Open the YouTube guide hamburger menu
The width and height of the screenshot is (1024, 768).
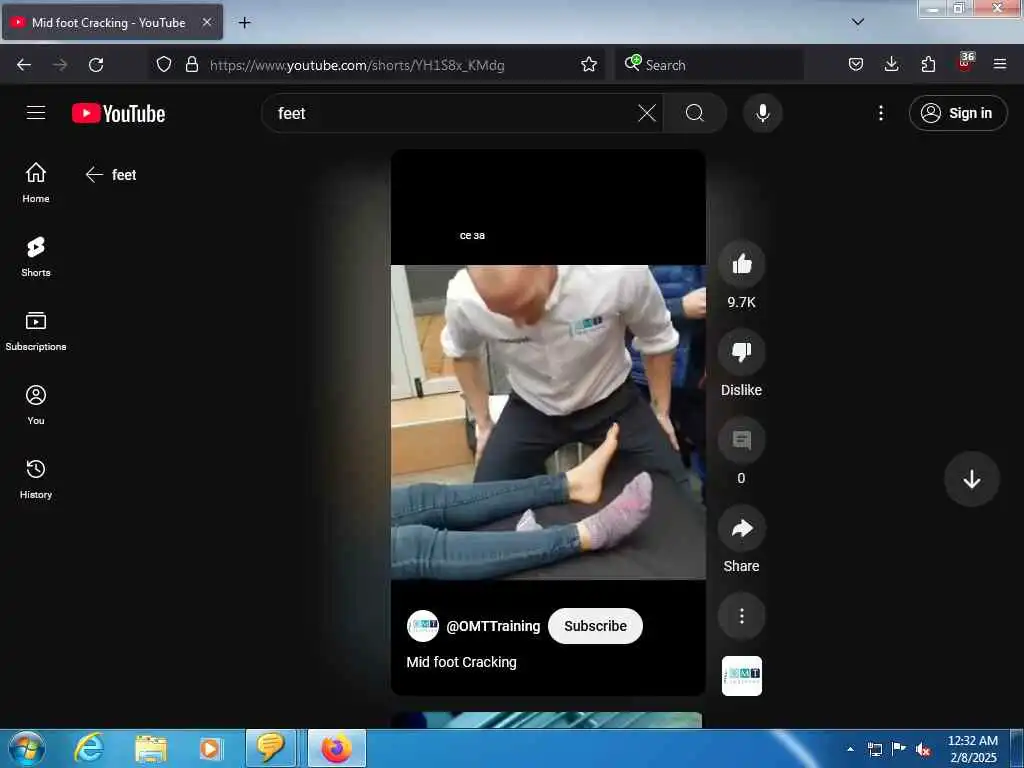36,113
